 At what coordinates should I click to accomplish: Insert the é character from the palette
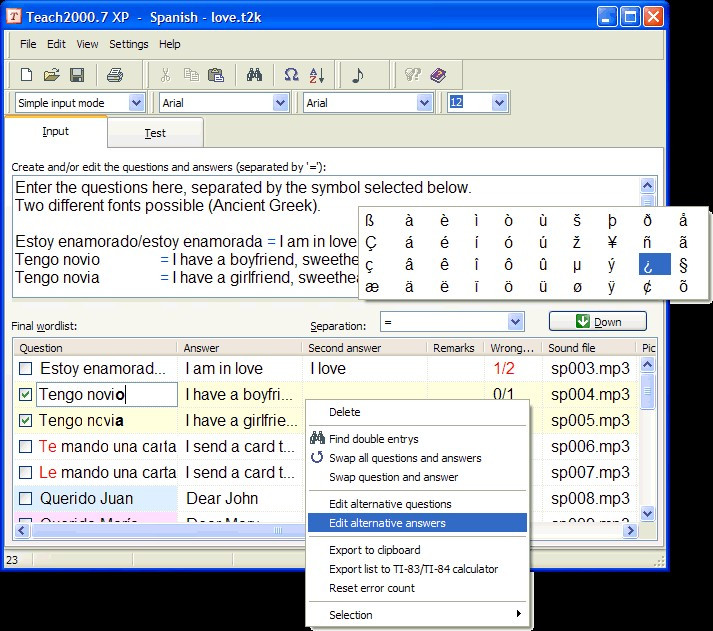coord(444,242)
